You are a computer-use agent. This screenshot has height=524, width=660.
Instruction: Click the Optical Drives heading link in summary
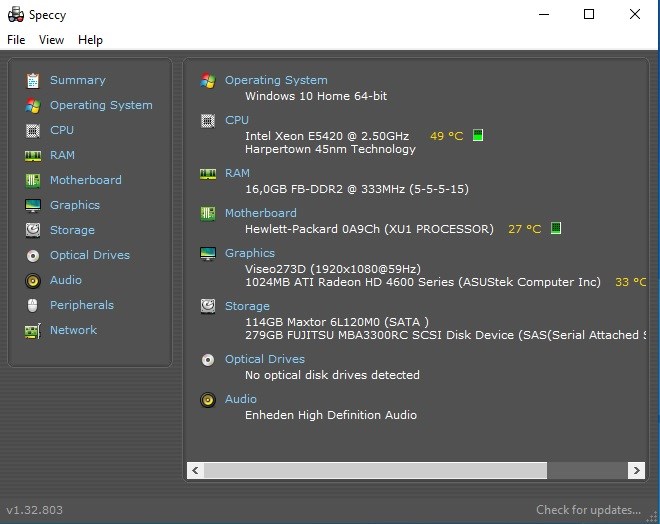coord(265,359)
